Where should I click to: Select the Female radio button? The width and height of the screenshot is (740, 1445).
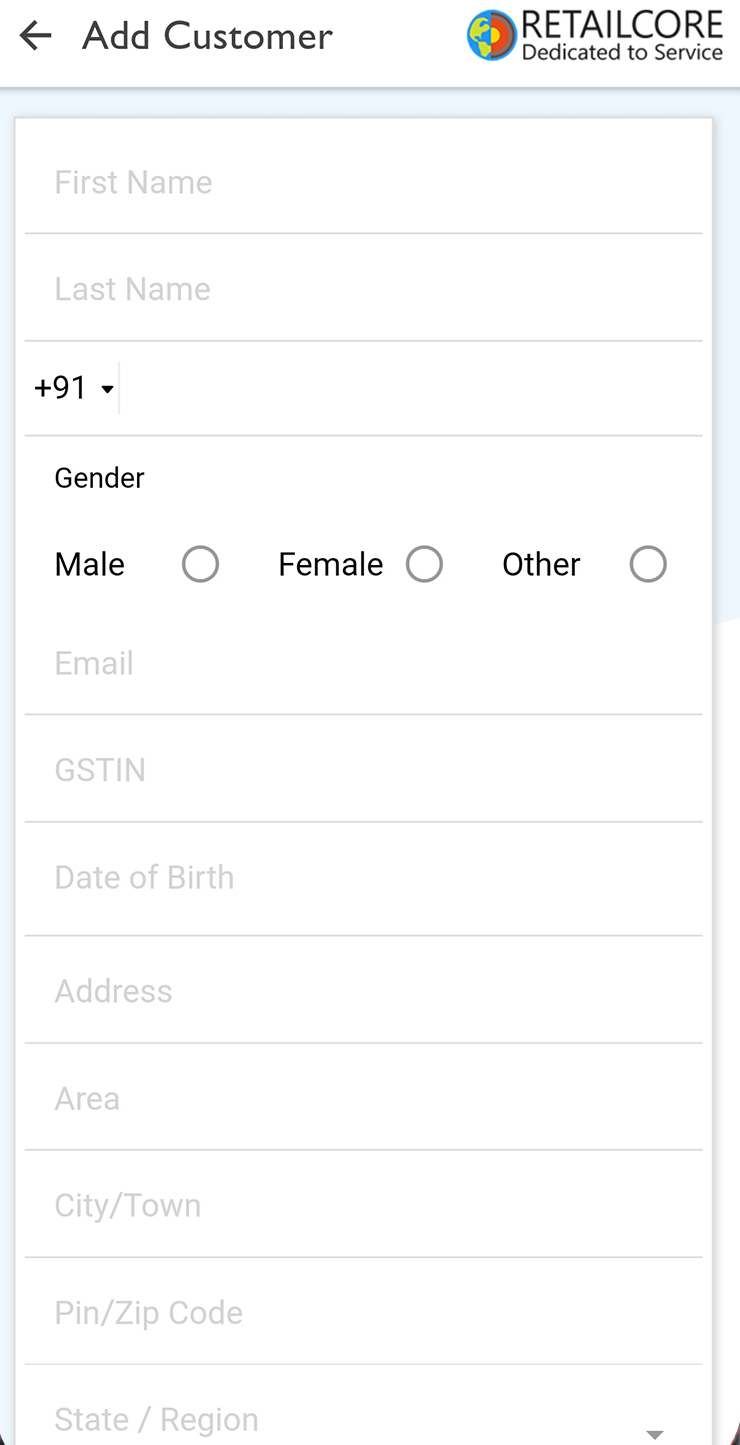point(424,564)
